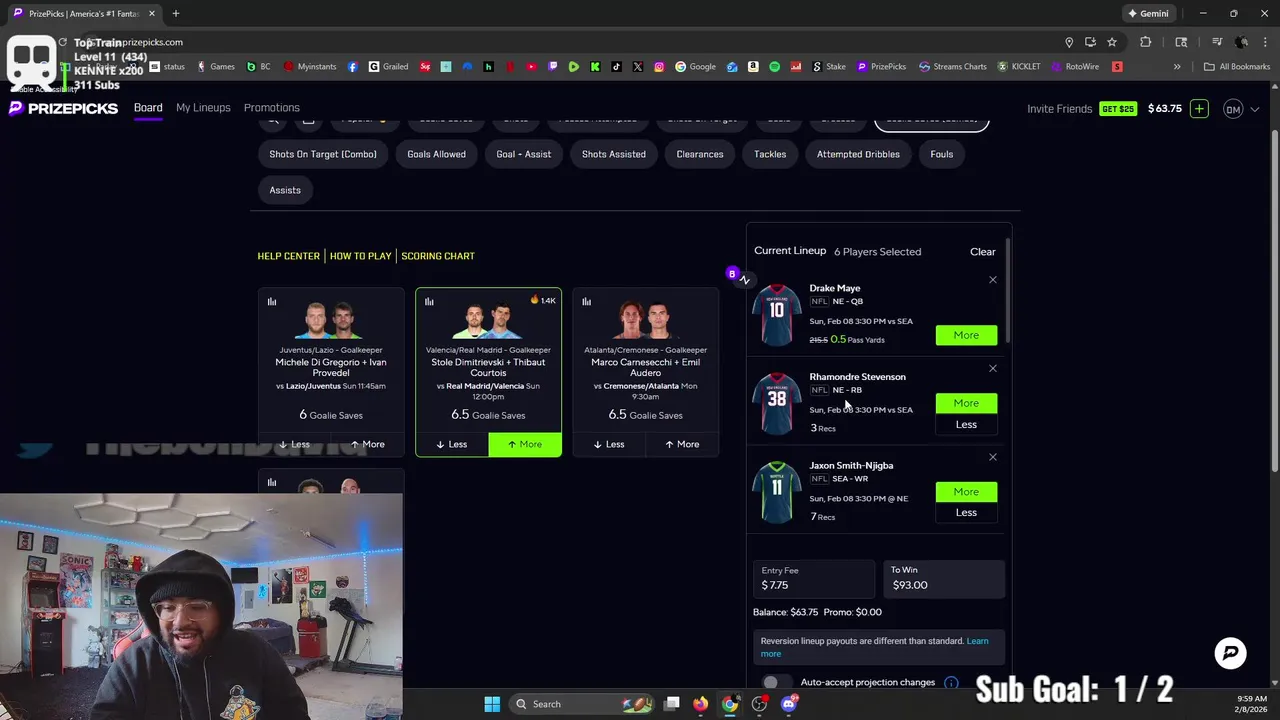Select More for Di Gregorio + Provedel

point(367,444)
